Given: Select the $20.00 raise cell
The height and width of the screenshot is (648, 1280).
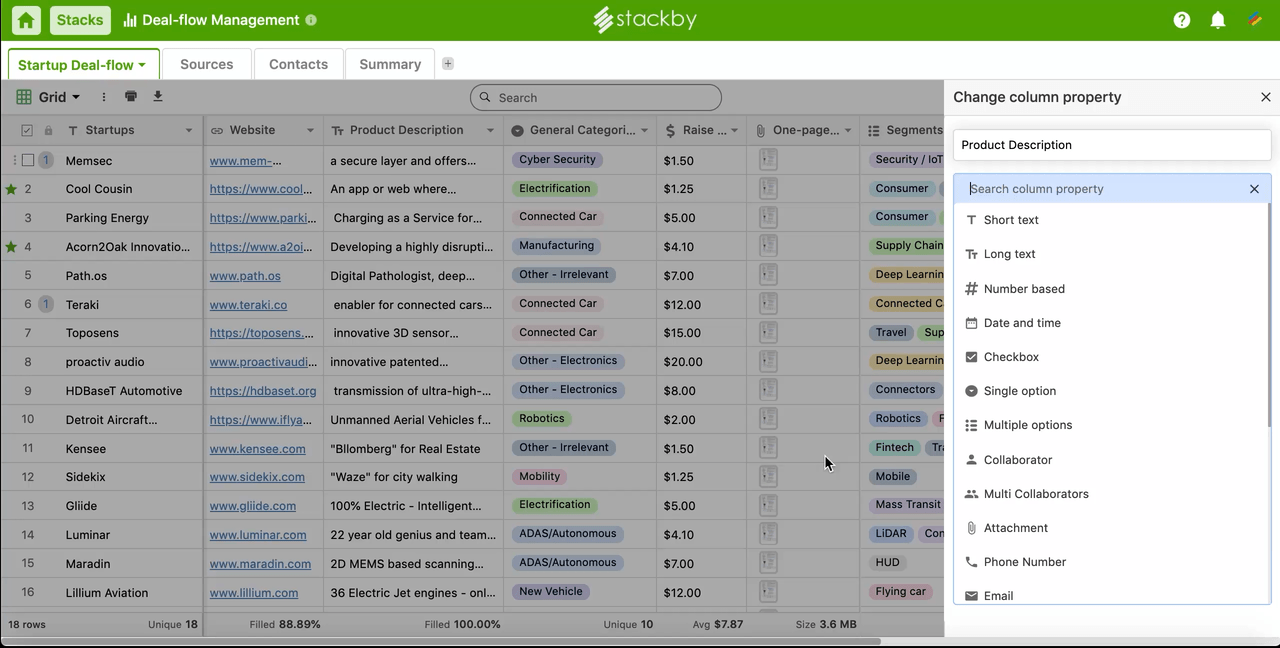Looking at the screenshot, I should [701, 362].
